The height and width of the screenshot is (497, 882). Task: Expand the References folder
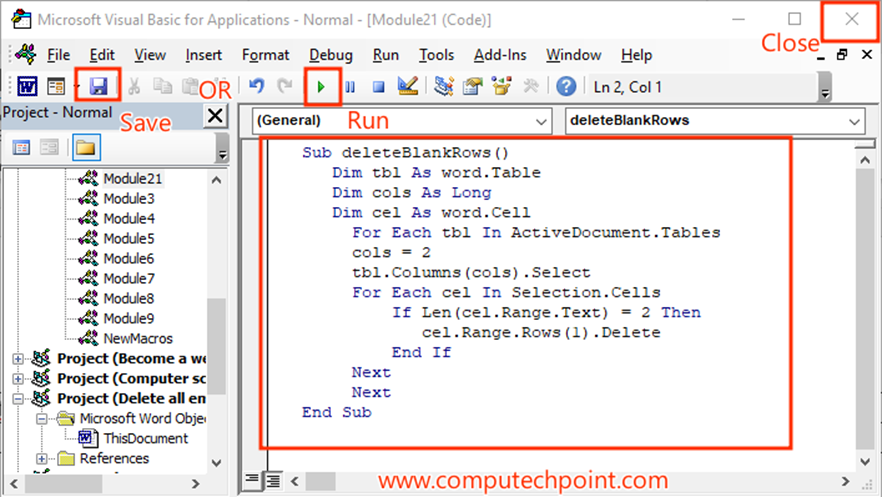[x=42, y=459]
